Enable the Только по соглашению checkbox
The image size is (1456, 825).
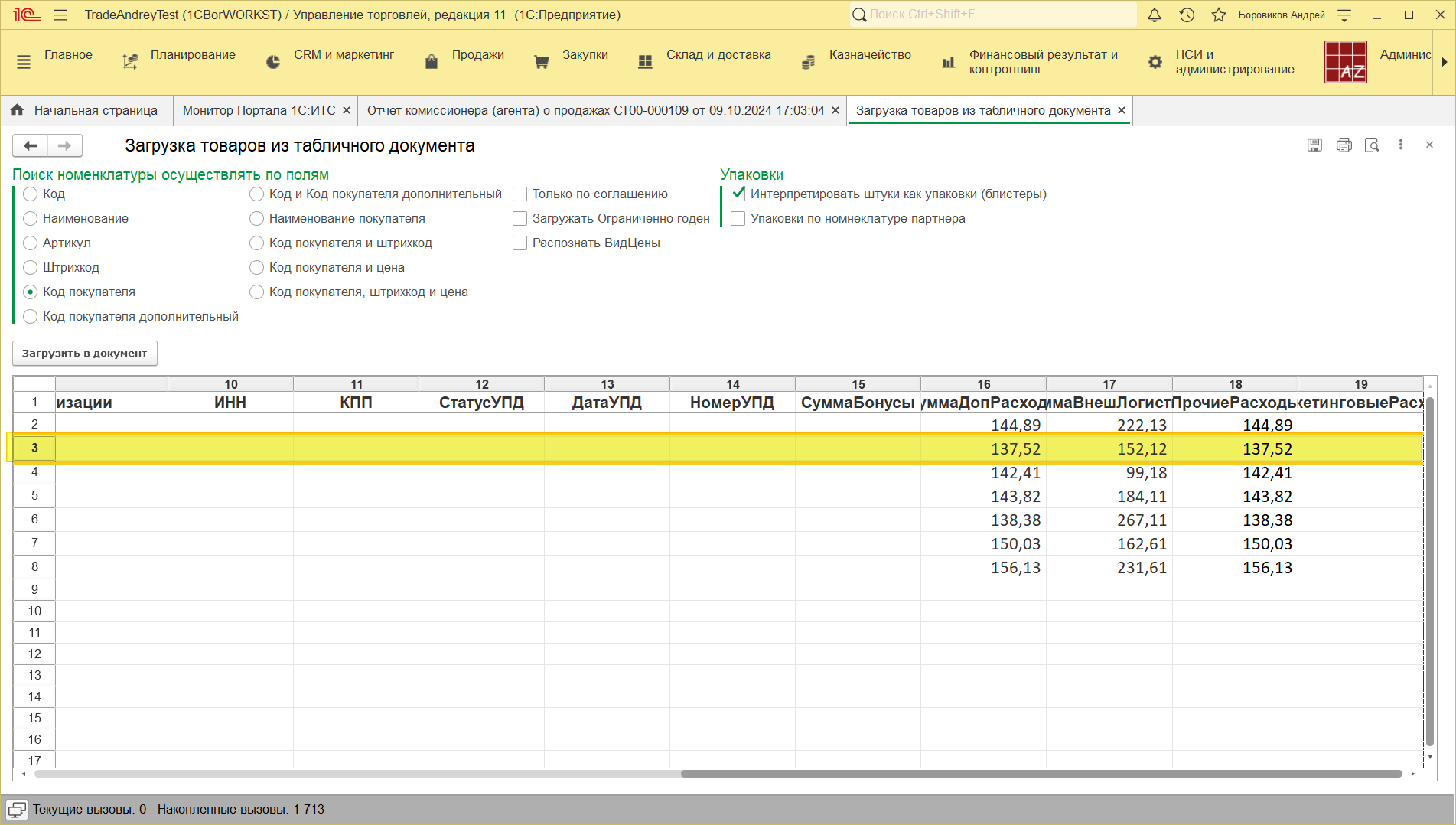point(520,194)
